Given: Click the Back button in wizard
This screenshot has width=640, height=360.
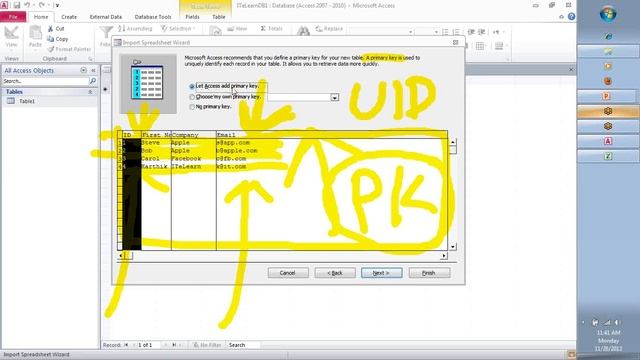Looking at the screenshot, I should pyautogui.click(x=335, y=273).
